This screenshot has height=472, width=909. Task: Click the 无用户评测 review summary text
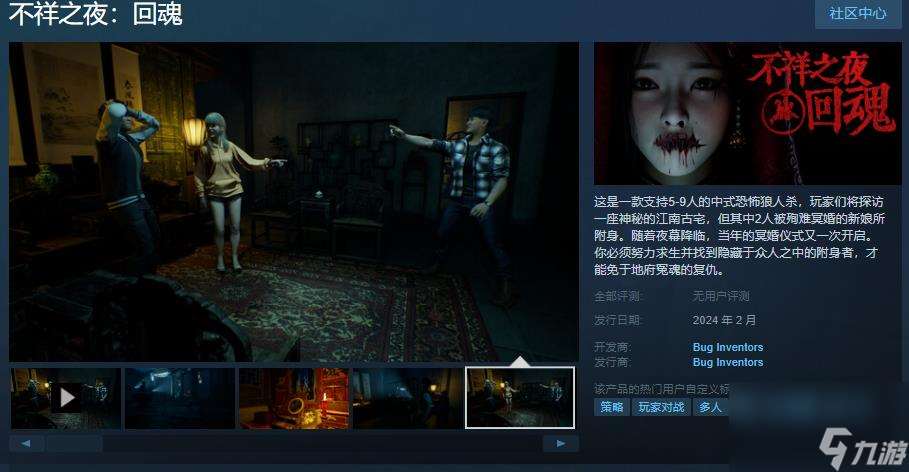721,296
